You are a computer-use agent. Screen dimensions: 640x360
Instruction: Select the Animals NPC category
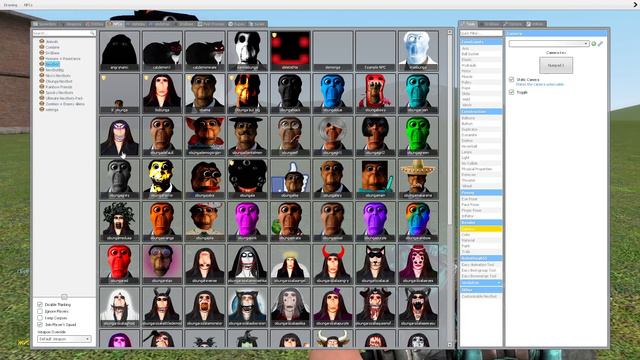[x=52, y=42]
